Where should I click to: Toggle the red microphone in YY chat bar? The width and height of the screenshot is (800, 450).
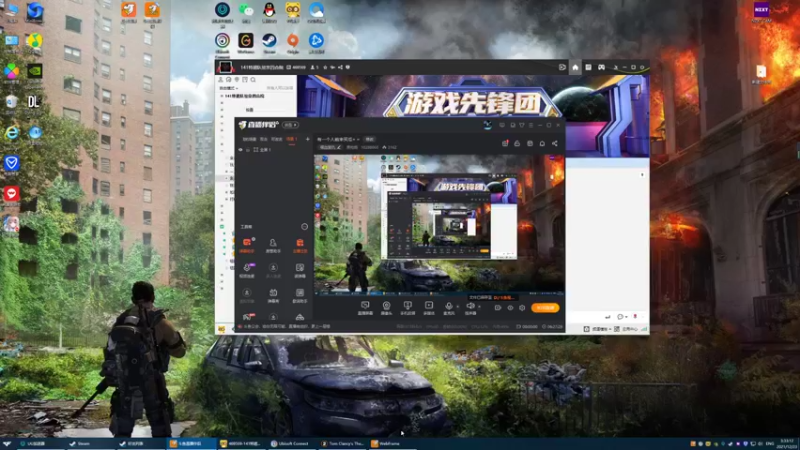(x=635, y=316)
